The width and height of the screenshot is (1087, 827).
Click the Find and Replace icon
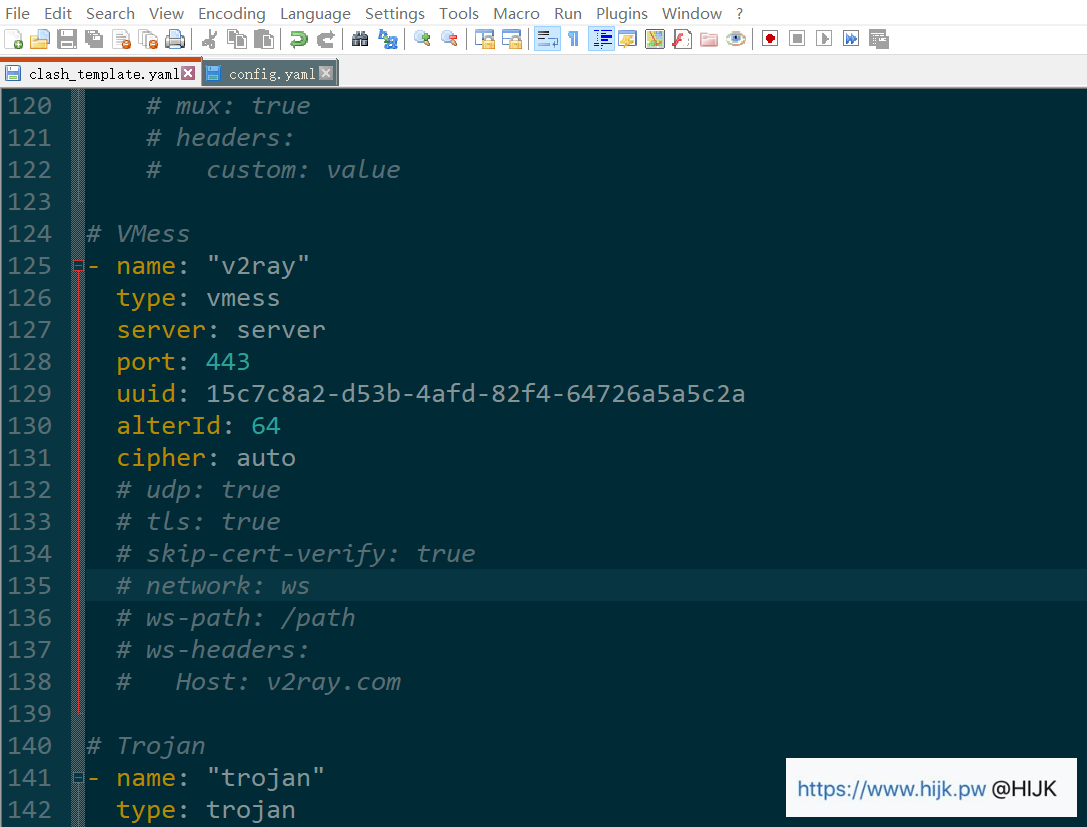point(387,39)
